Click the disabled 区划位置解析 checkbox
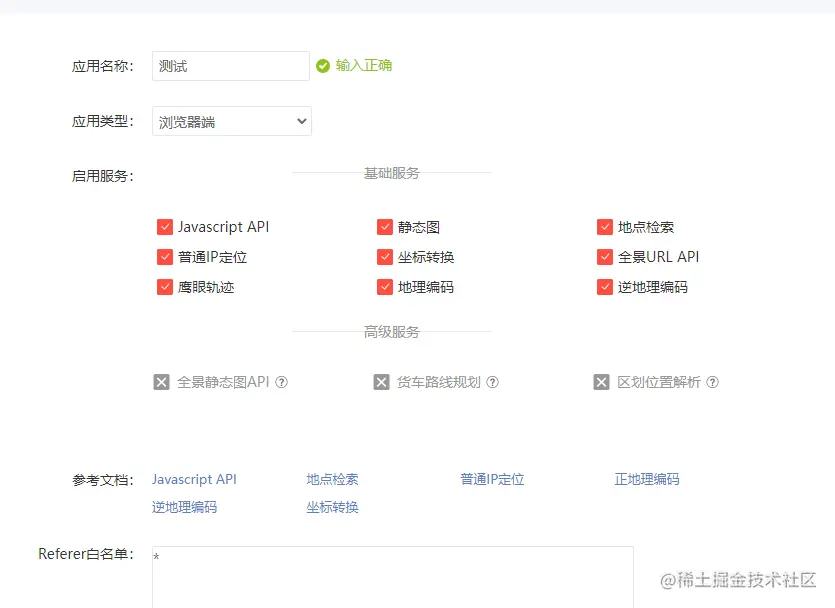This screenshot has width=835, height=608. tap(601, 382)
